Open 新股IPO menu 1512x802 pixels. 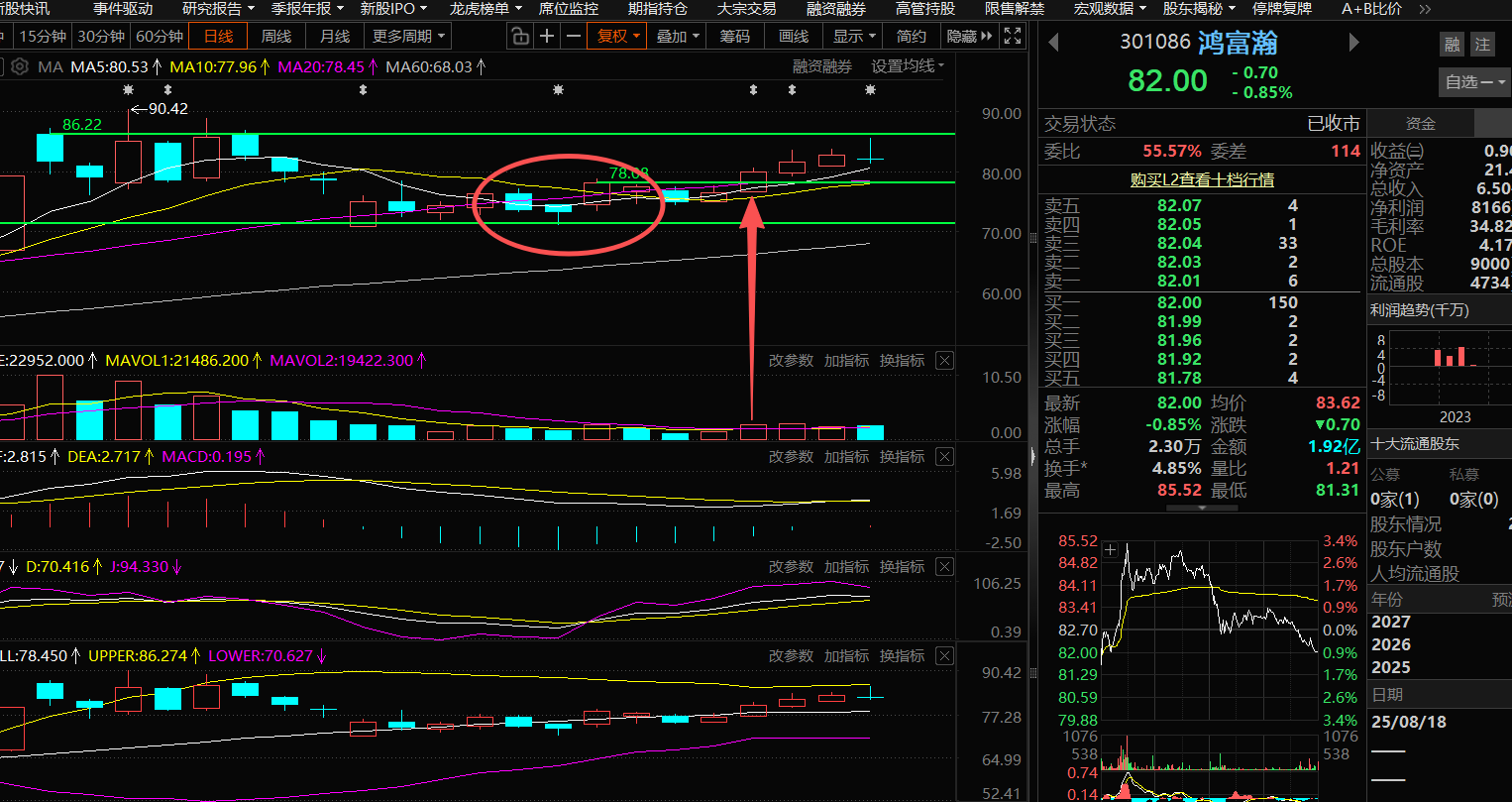pos(393,9)
